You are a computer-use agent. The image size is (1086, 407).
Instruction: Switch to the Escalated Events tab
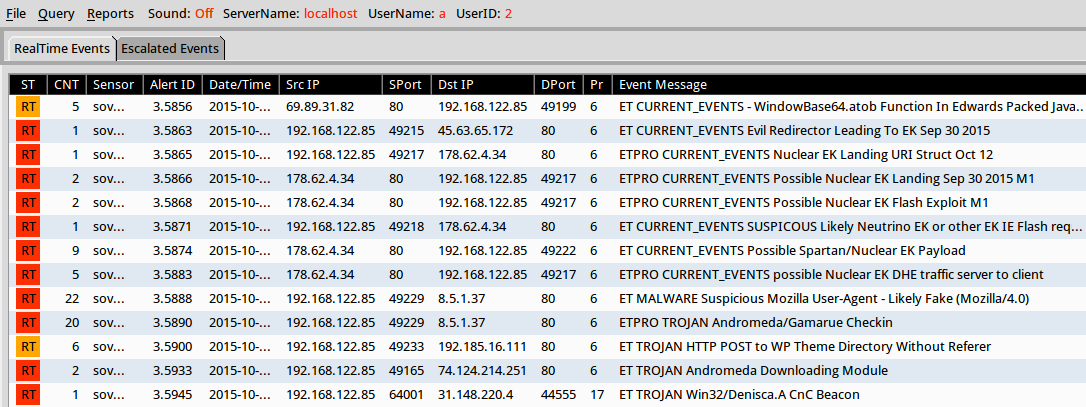coord(170,48)
